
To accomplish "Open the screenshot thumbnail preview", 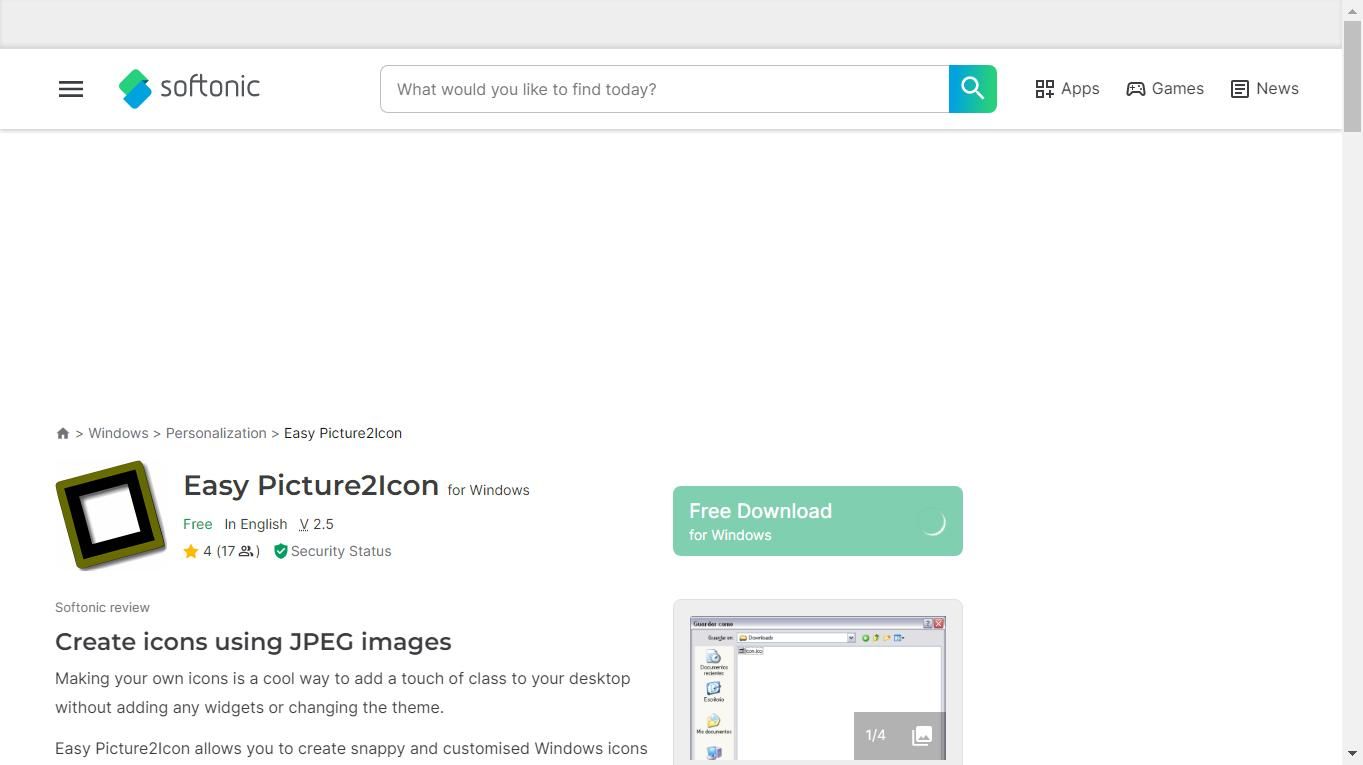I will click(x=818, y=688).
